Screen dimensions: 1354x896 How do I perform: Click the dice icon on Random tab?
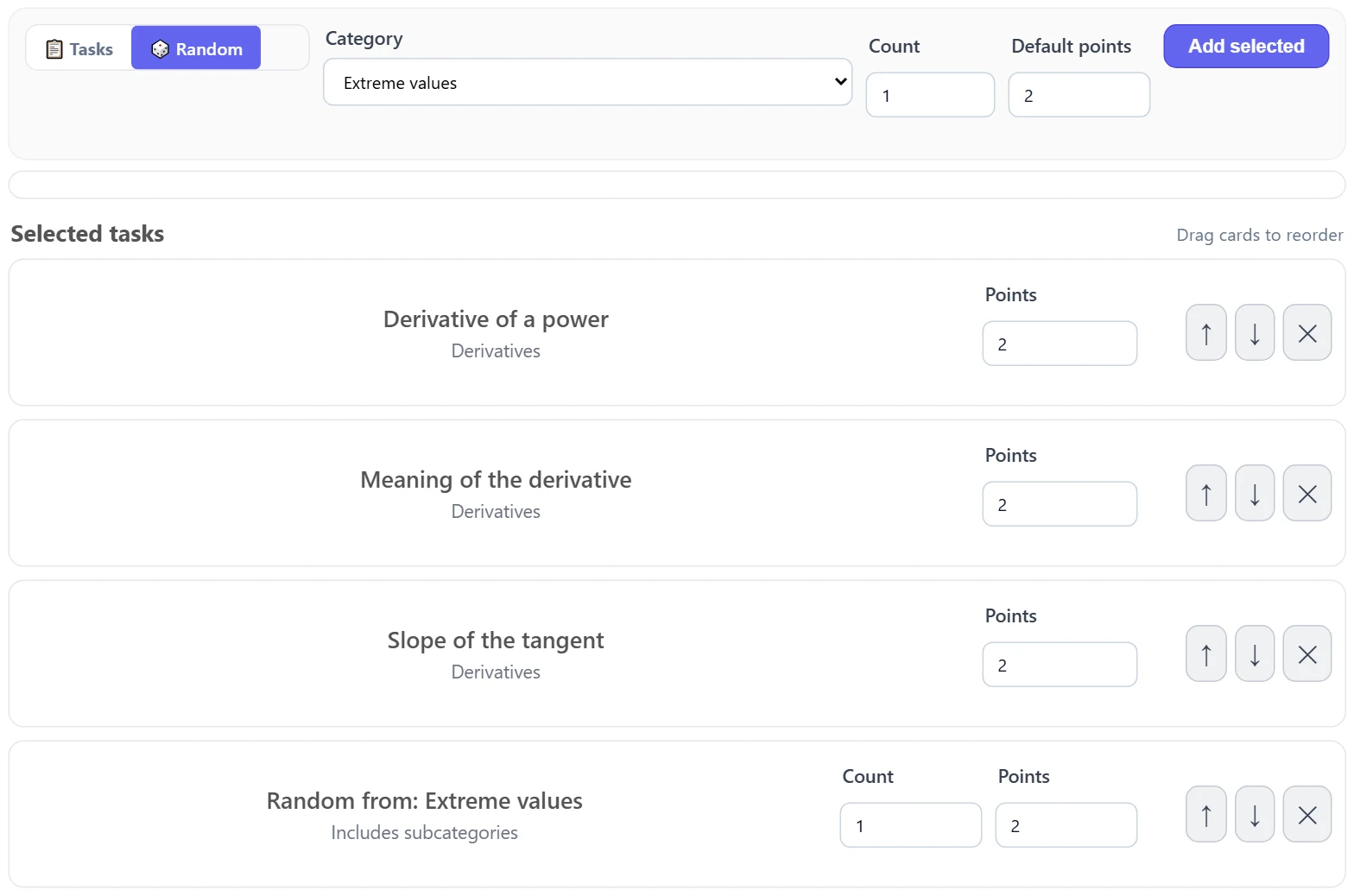point(160,49)
